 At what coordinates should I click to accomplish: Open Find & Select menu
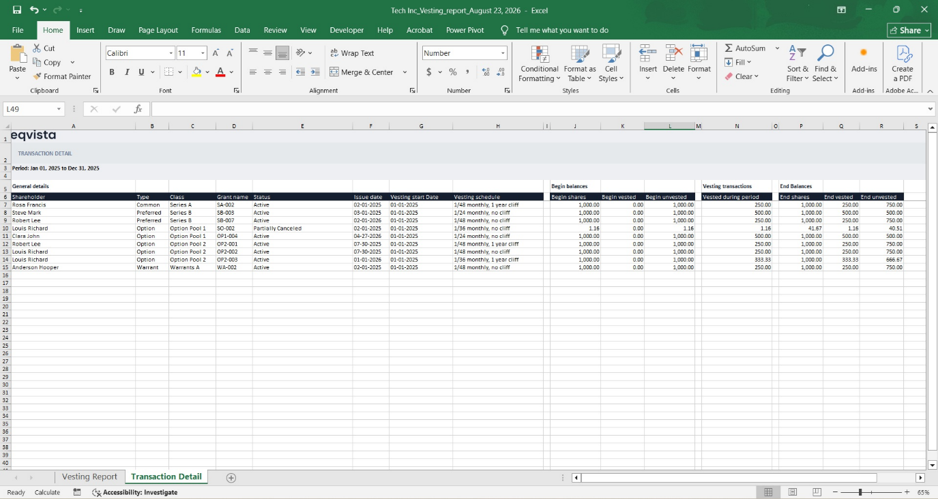[826, 64]
